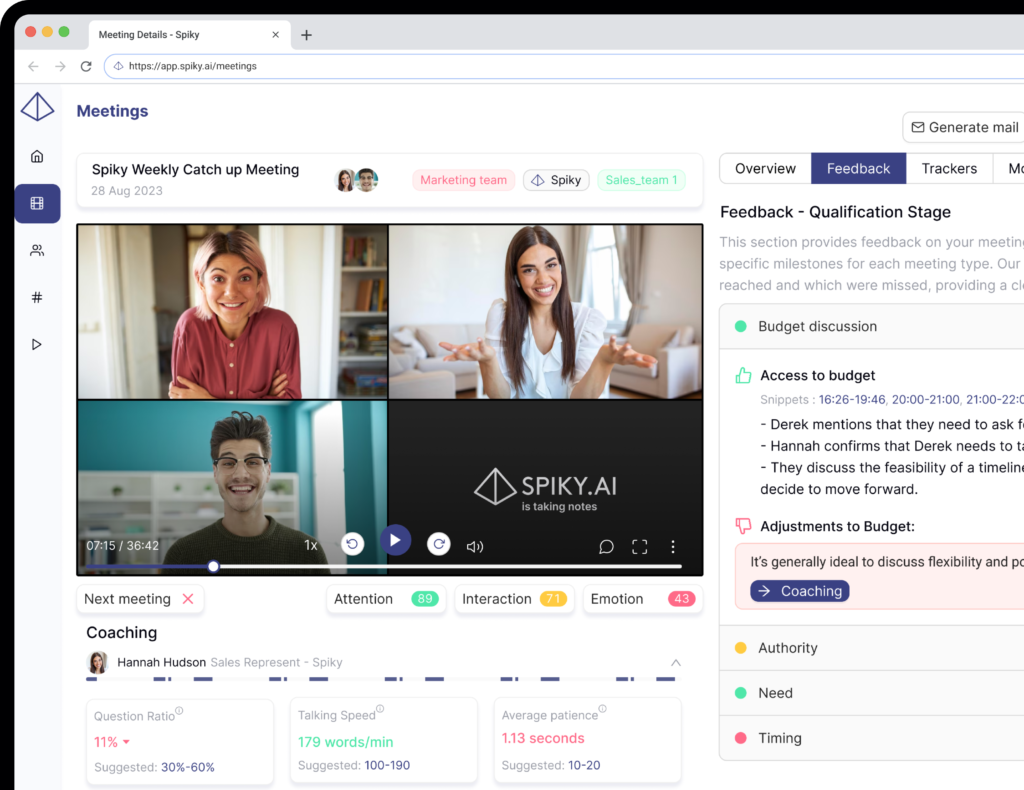Play the meeting video
This screenshot has width=1024, height=790.
(x=395, y=540)
